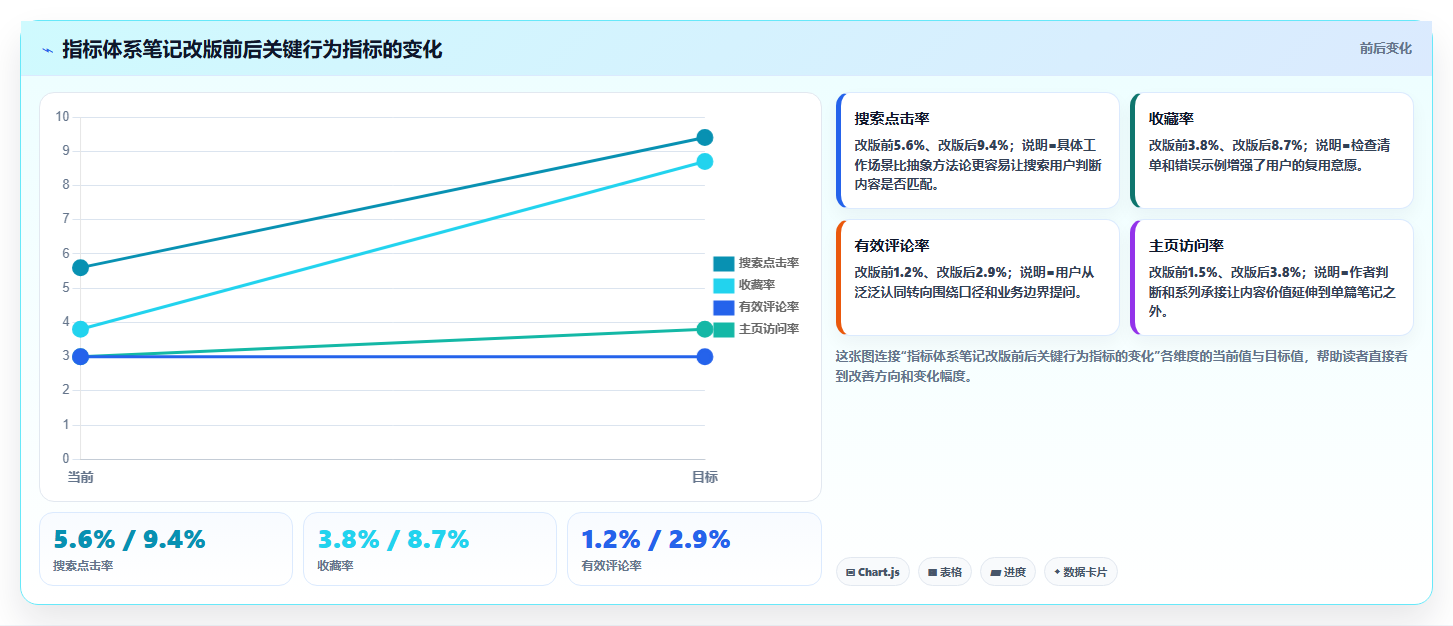Toggle 搜索点击率 legend color box
Image resolution: width=1453 pixels, height=626 pixels.
click(724, 263)
